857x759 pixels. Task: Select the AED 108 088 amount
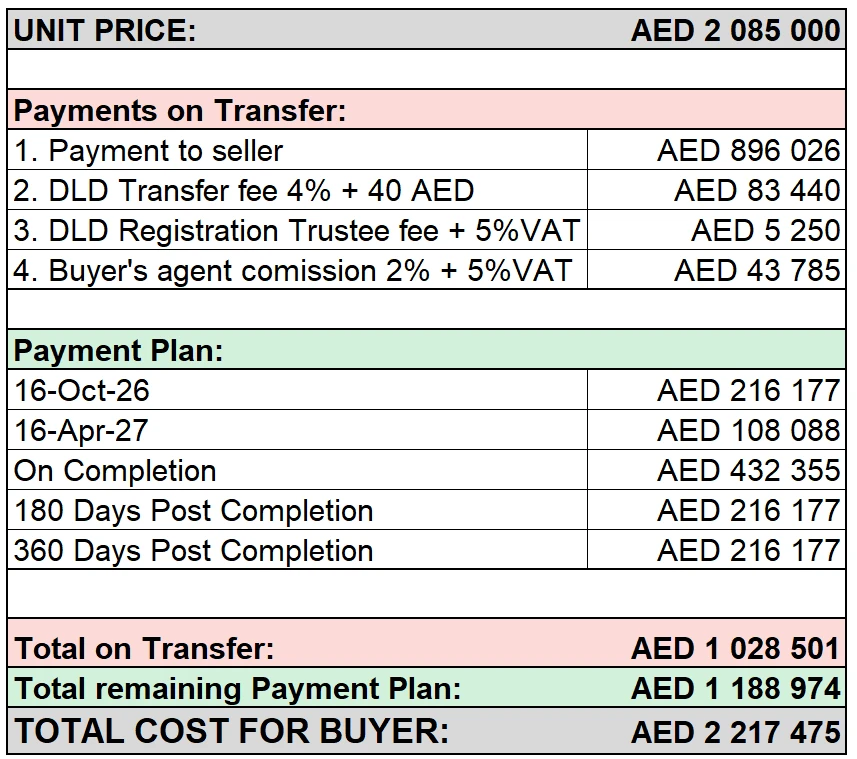point(748,430)
